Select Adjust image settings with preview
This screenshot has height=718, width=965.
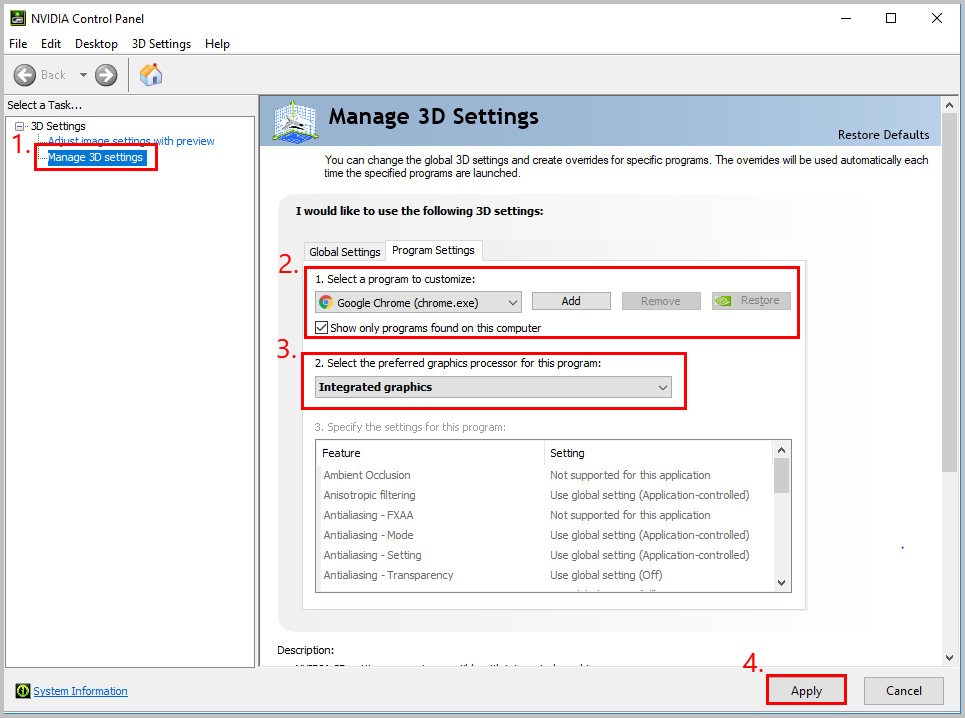pyautogui.click(x=131, y=141)
